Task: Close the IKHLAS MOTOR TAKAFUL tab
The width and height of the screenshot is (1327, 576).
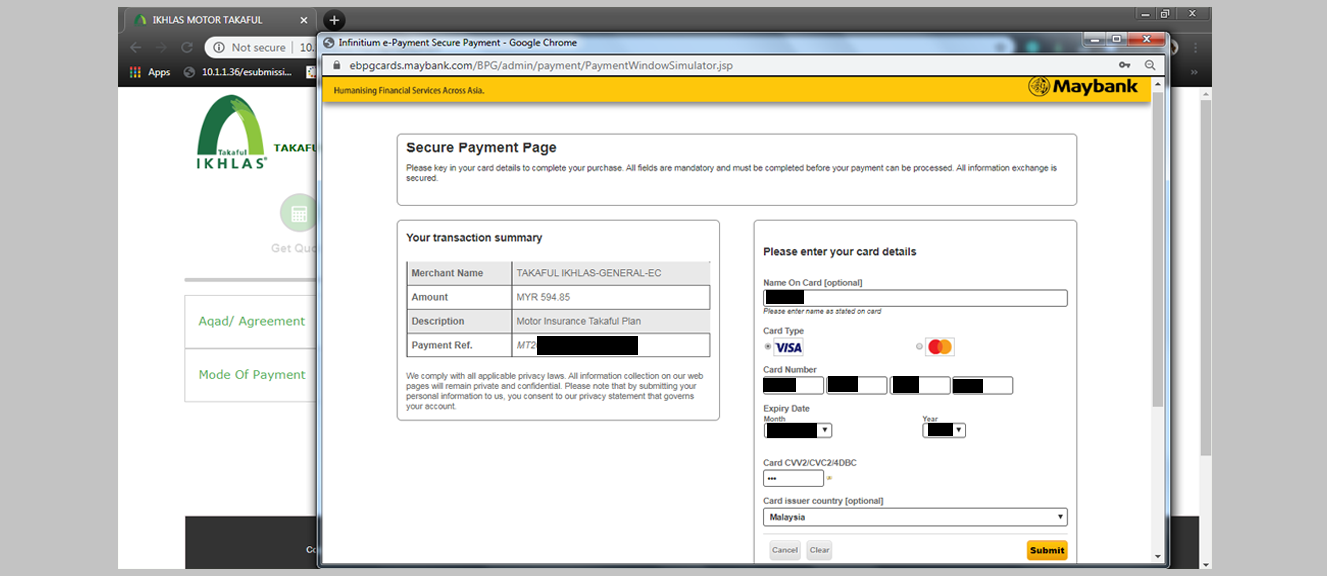Action: pos(304,20)
